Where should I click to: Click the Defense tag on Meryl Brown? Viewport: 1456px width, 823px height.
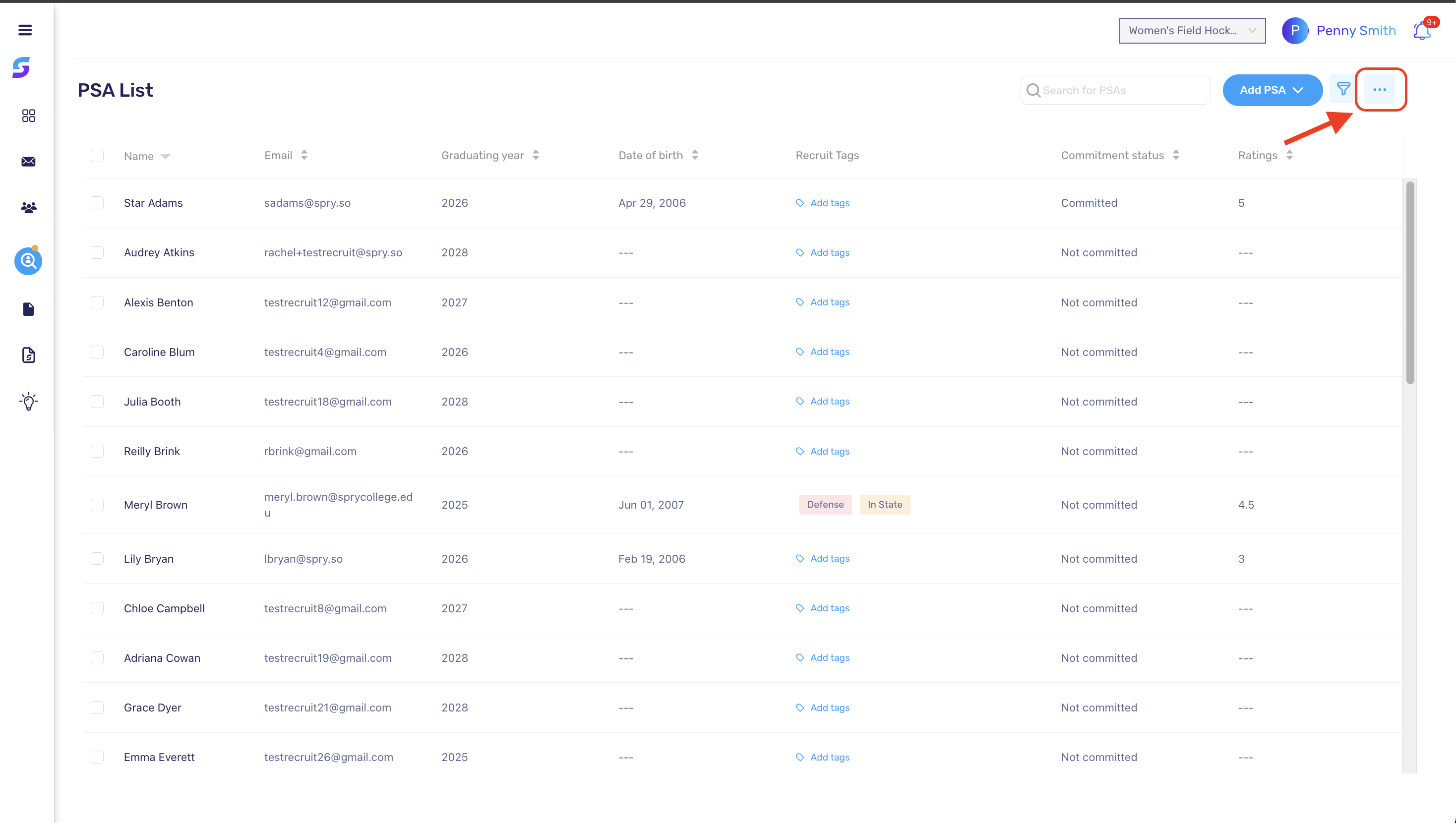click(x=825, y=505)
